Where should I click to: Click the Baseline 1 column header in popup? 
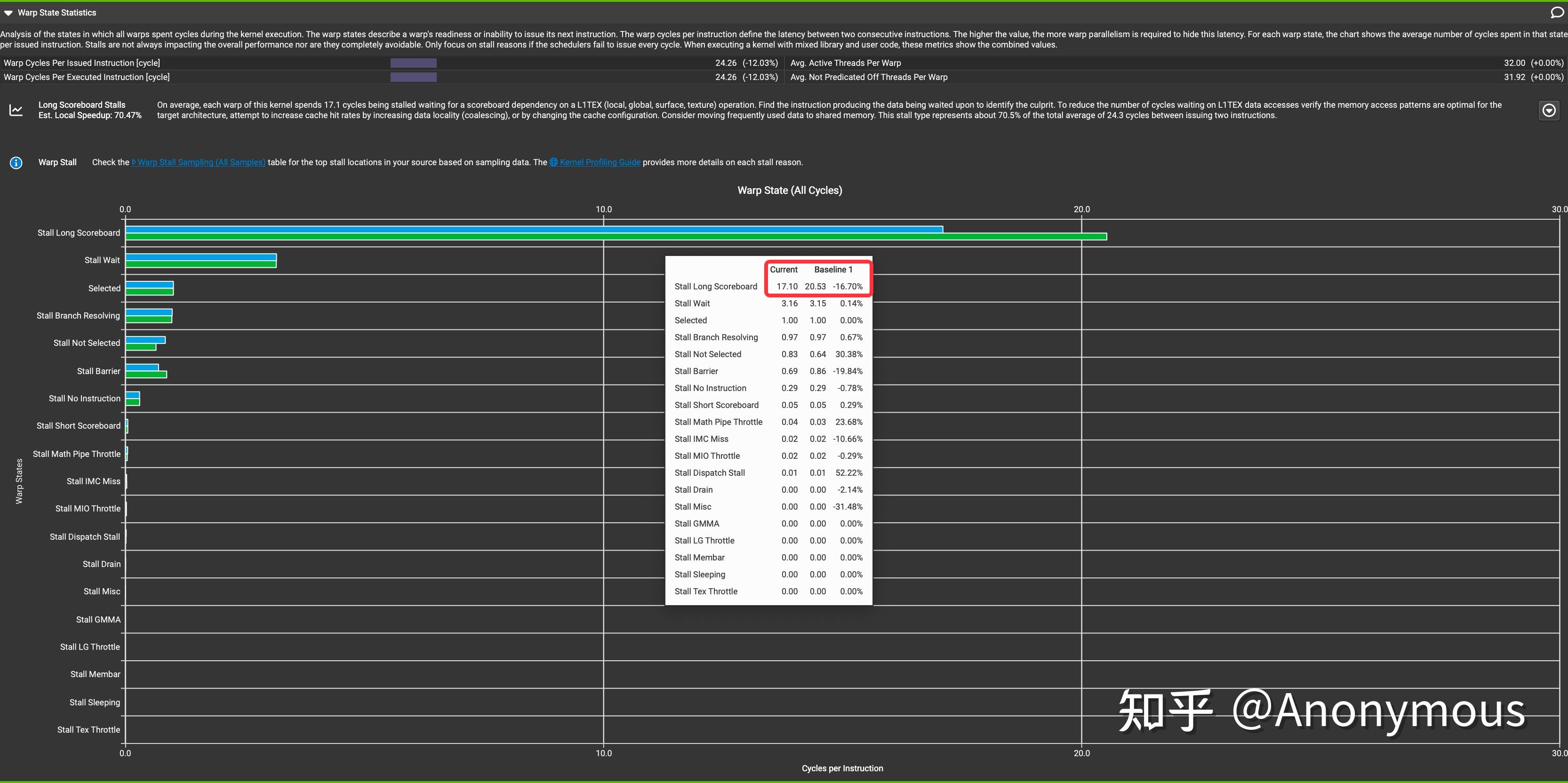point(833,269)
